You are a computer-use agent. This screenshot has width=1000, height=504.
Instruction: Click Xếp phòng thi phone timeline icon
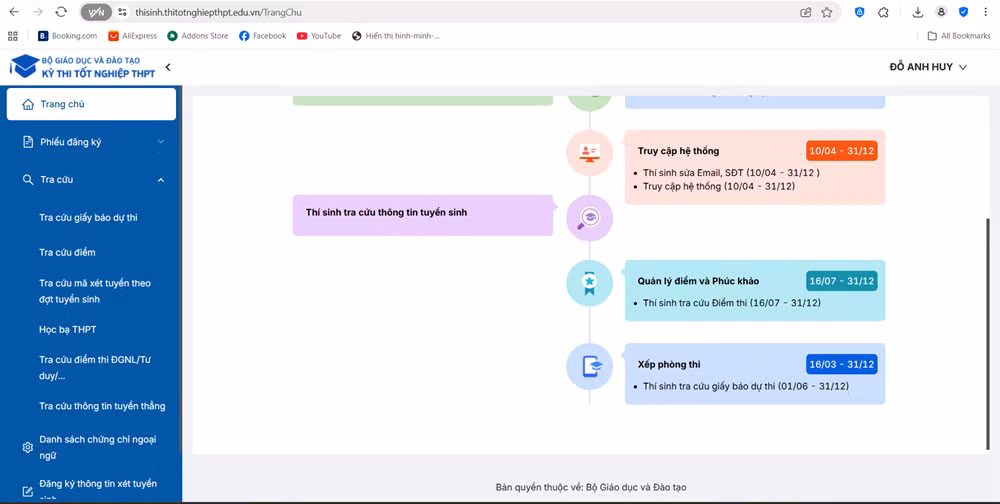(x=589, y=366)
